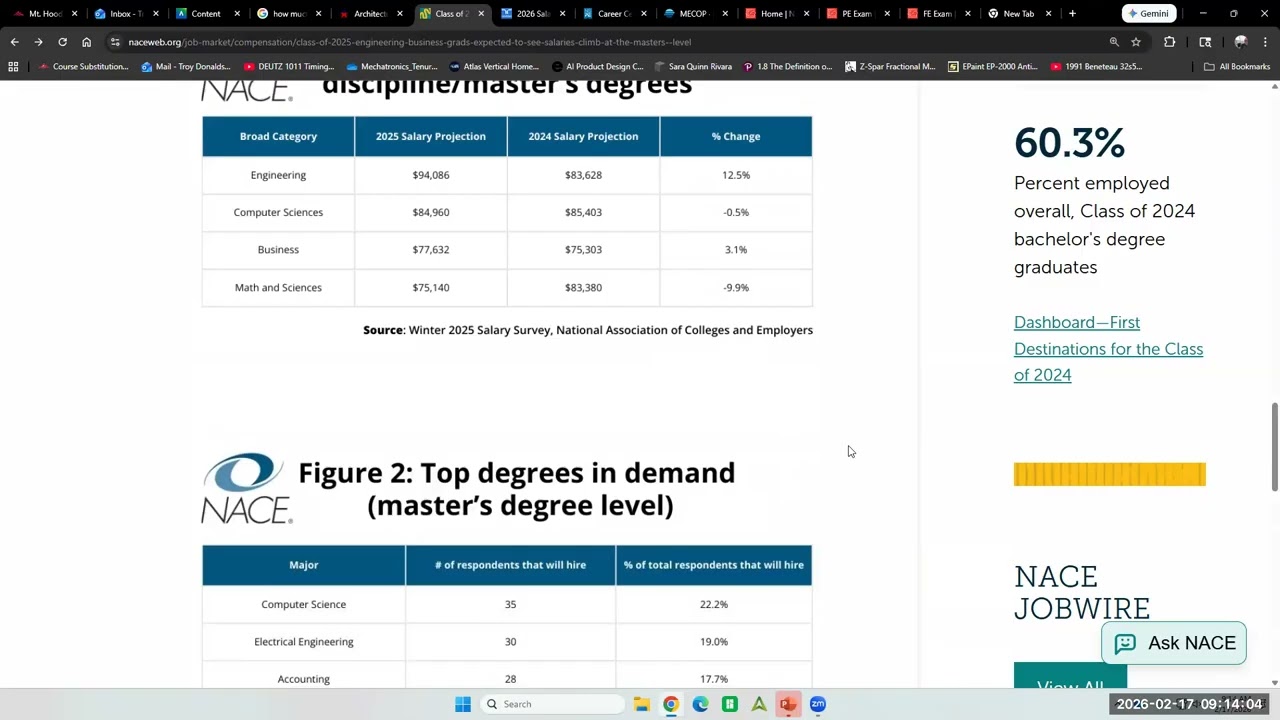This screenshot has height=720, width=1280.
Task: Go forward in browser history
Action: (38, 42)
